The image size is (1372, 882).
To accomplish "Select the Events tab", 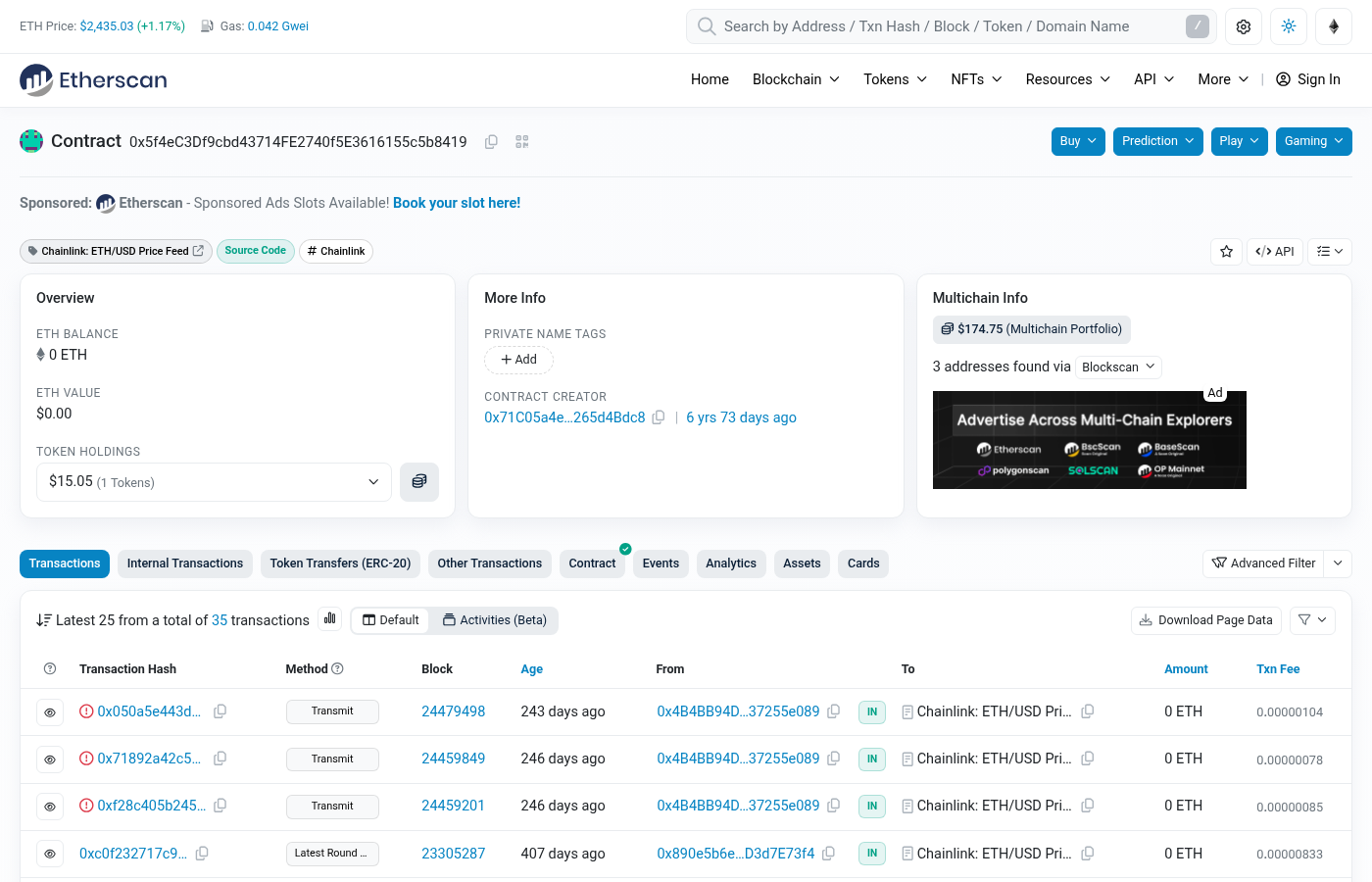I will [661, 563].
